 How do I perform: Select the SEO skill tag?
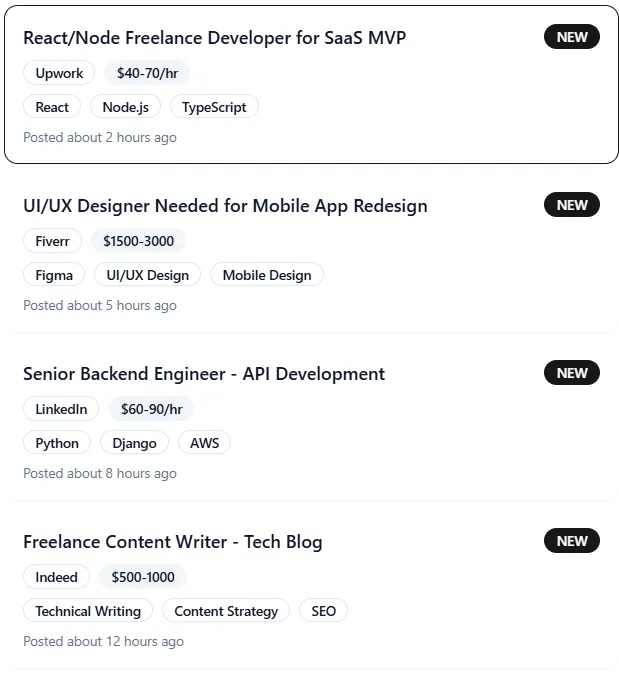[x=323, y=611]
